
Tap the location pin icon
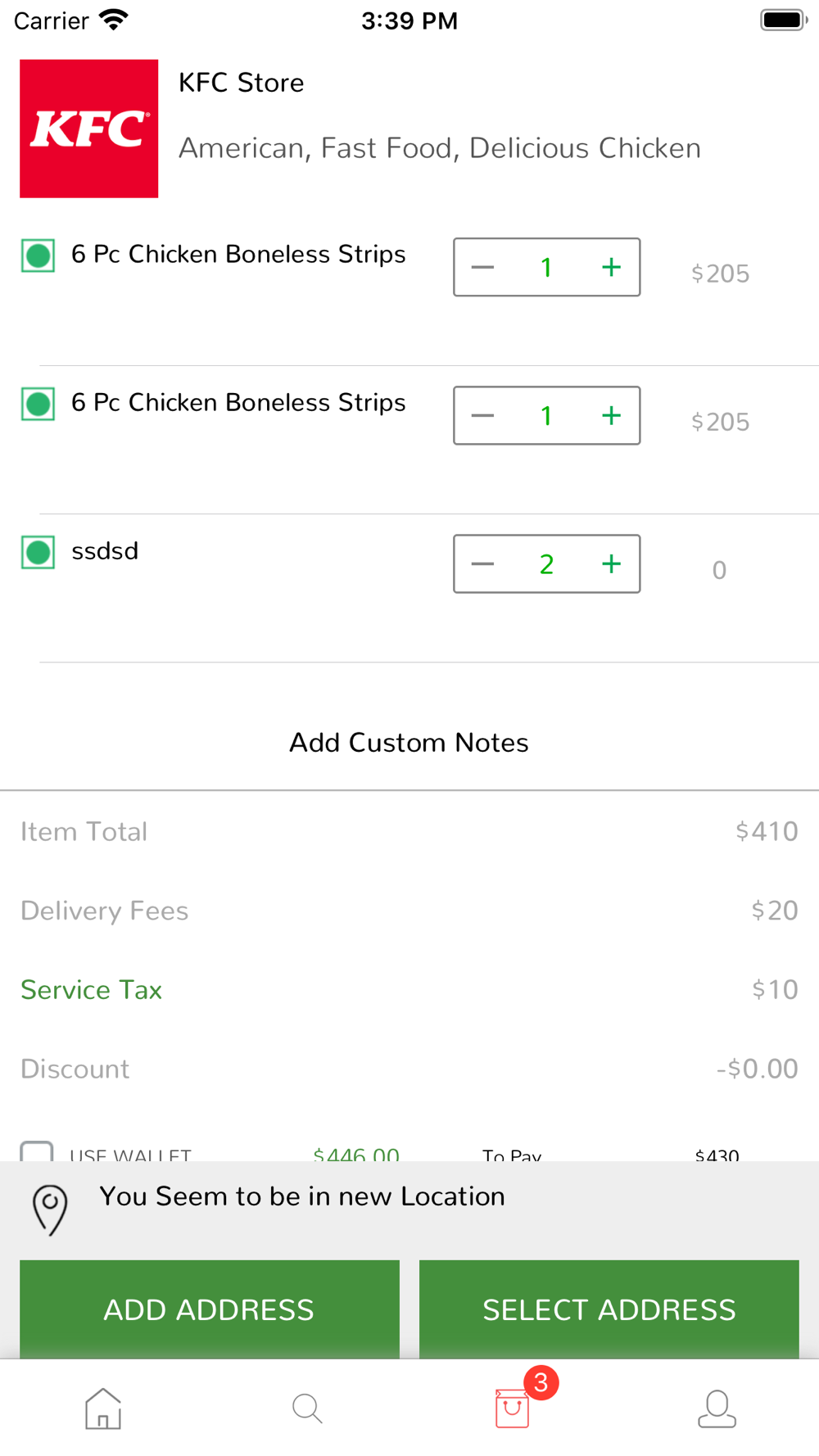[50, 1209]
